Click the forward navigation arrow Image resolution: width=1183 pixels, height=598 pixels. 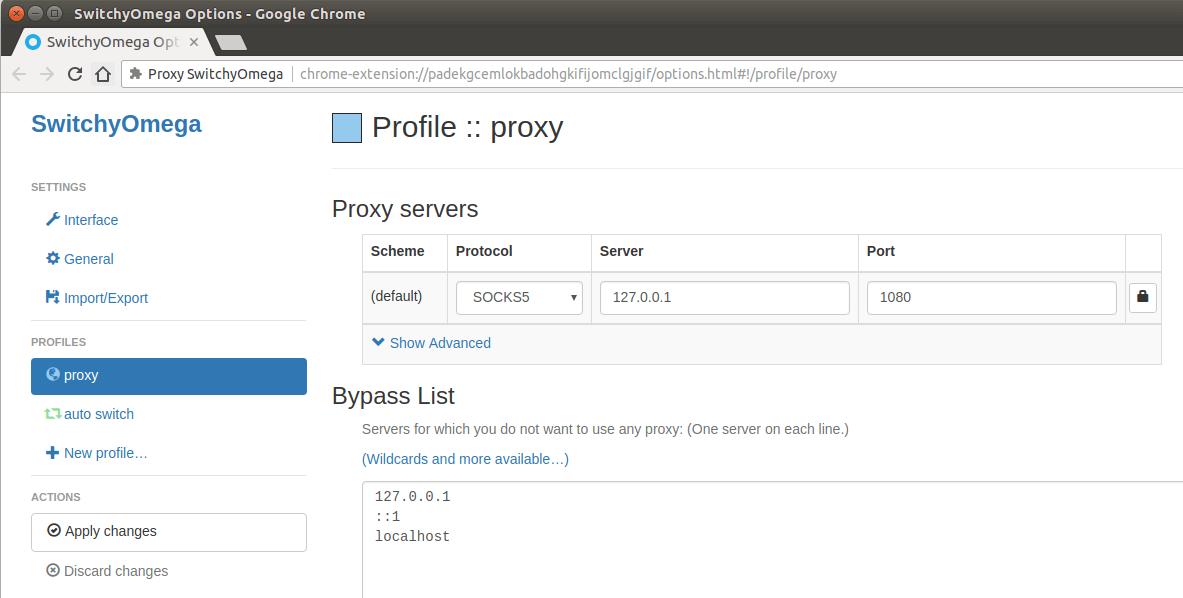[x=46, y=74]
